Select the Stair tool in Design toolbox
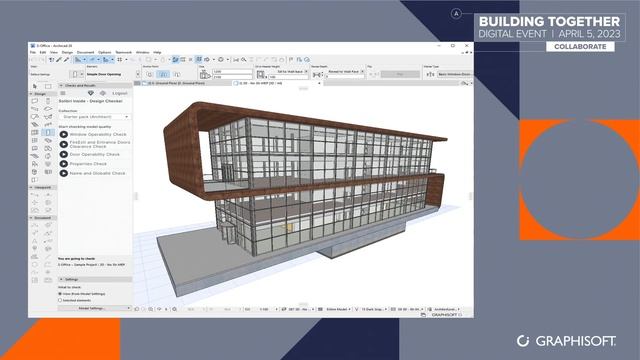640x360 pixels. pyautogui.click(x=35, y=124)
